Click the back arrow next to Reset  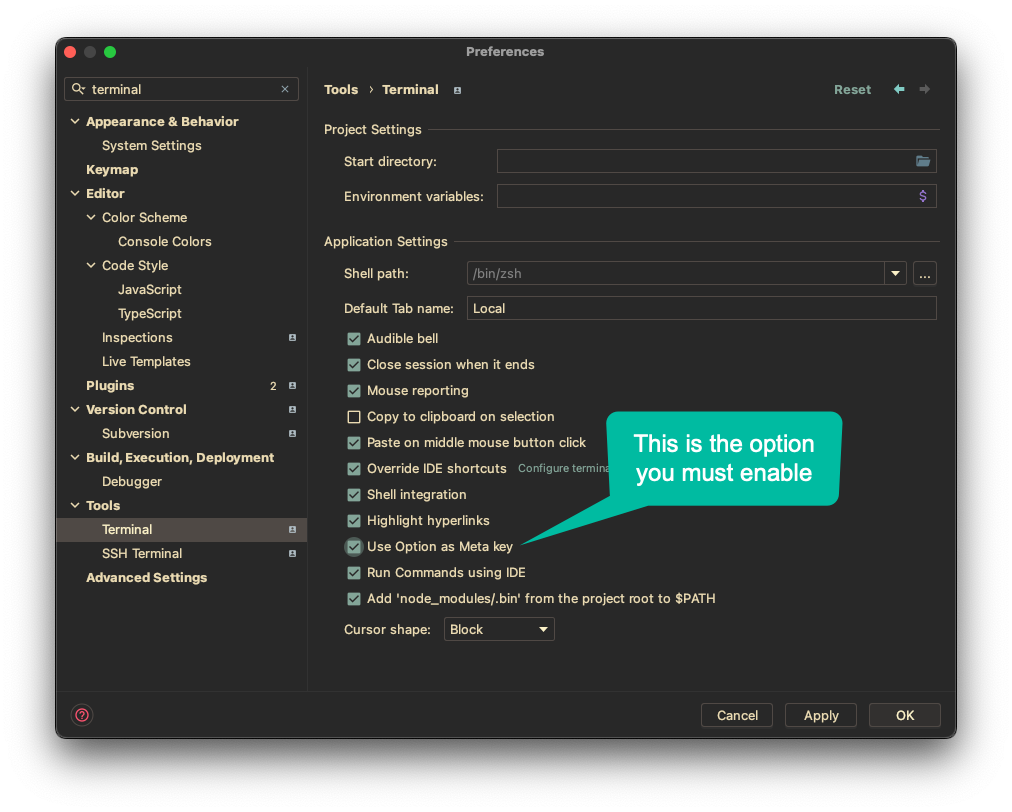coord(898,89)
